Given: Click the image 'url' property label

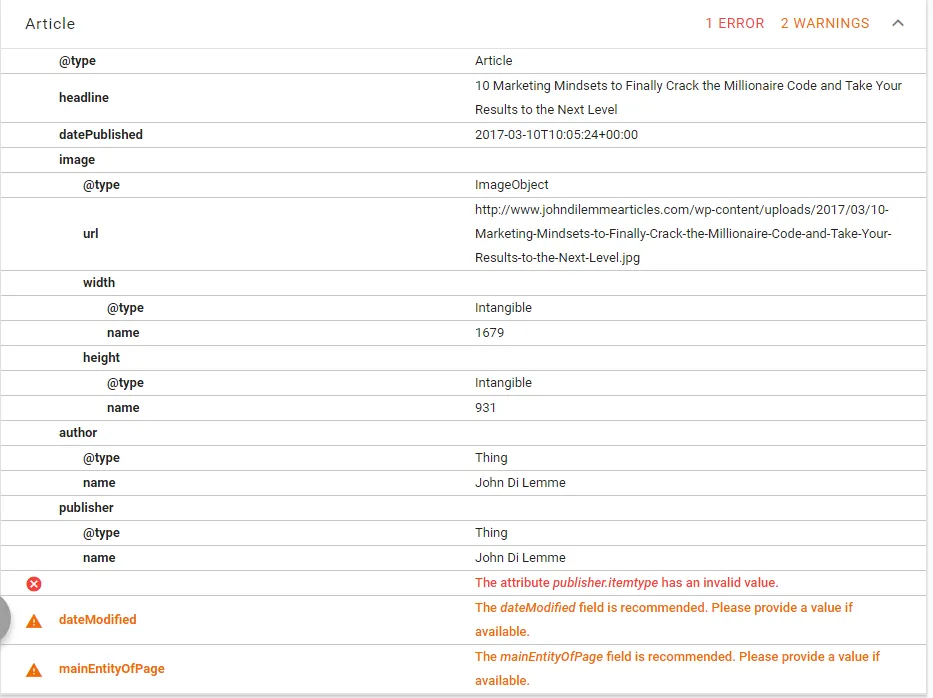Looking at the screenshot, I should click(x=90, y=234).
